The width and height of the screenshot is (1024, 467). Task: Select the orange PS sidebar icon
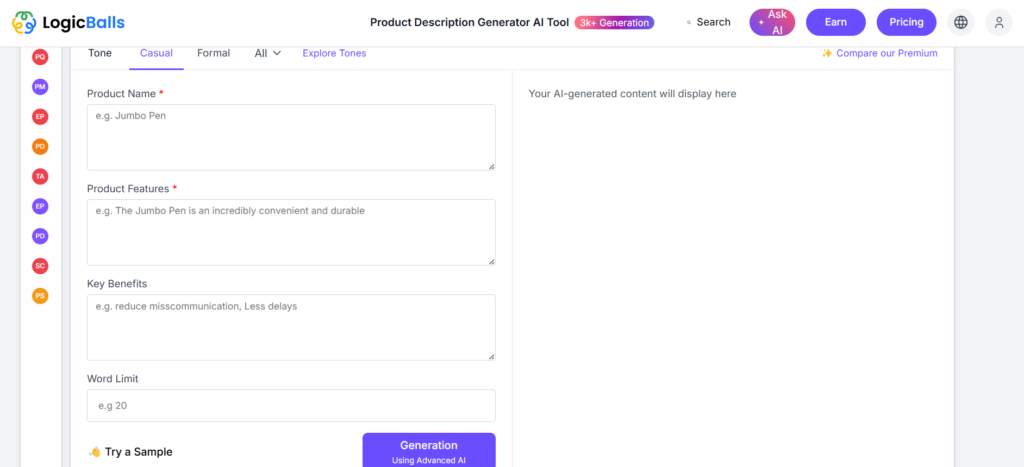point(40,296)
